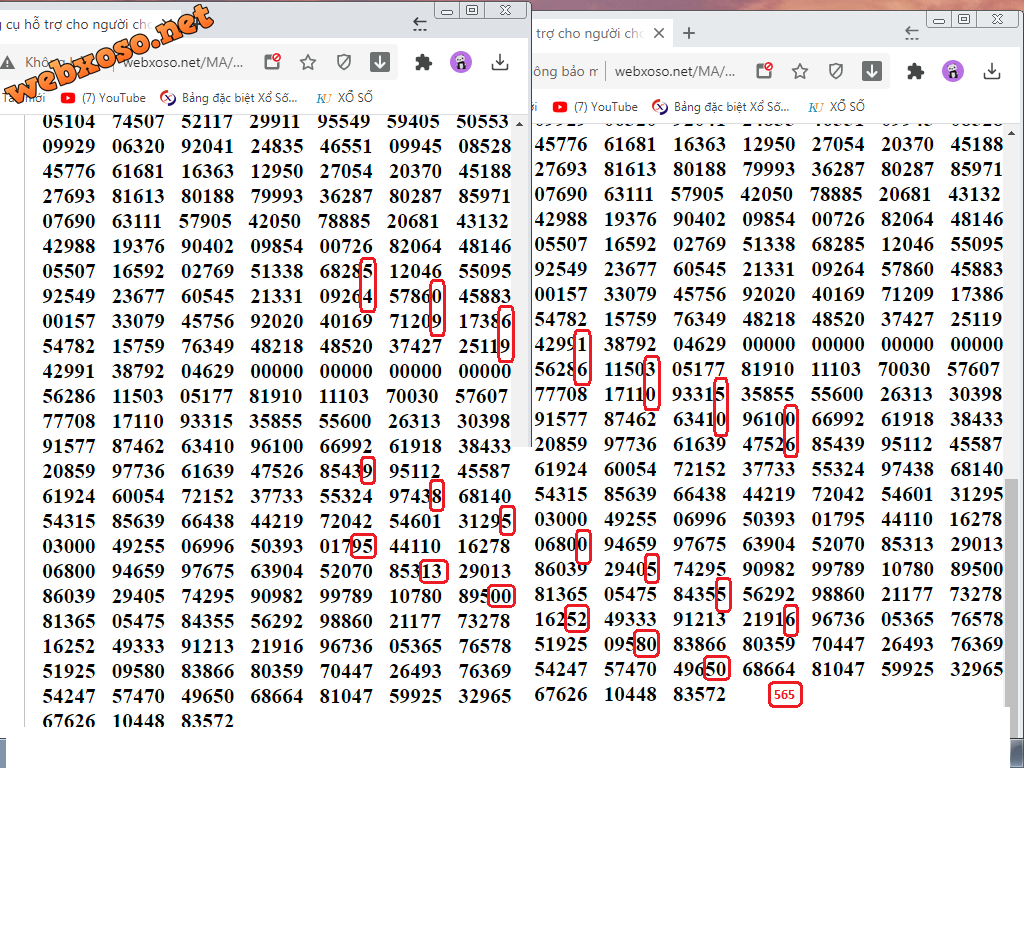
Task: Click the shield icon in the right address bar
Action: (836, 71)
